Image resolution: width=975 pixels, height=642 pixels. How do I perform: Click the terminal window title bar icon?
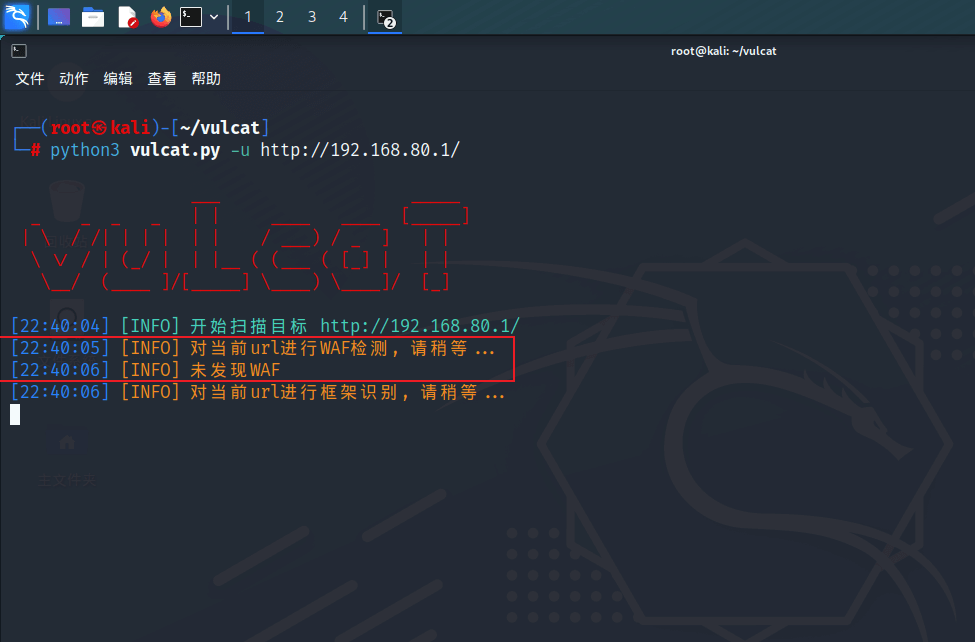18,51
